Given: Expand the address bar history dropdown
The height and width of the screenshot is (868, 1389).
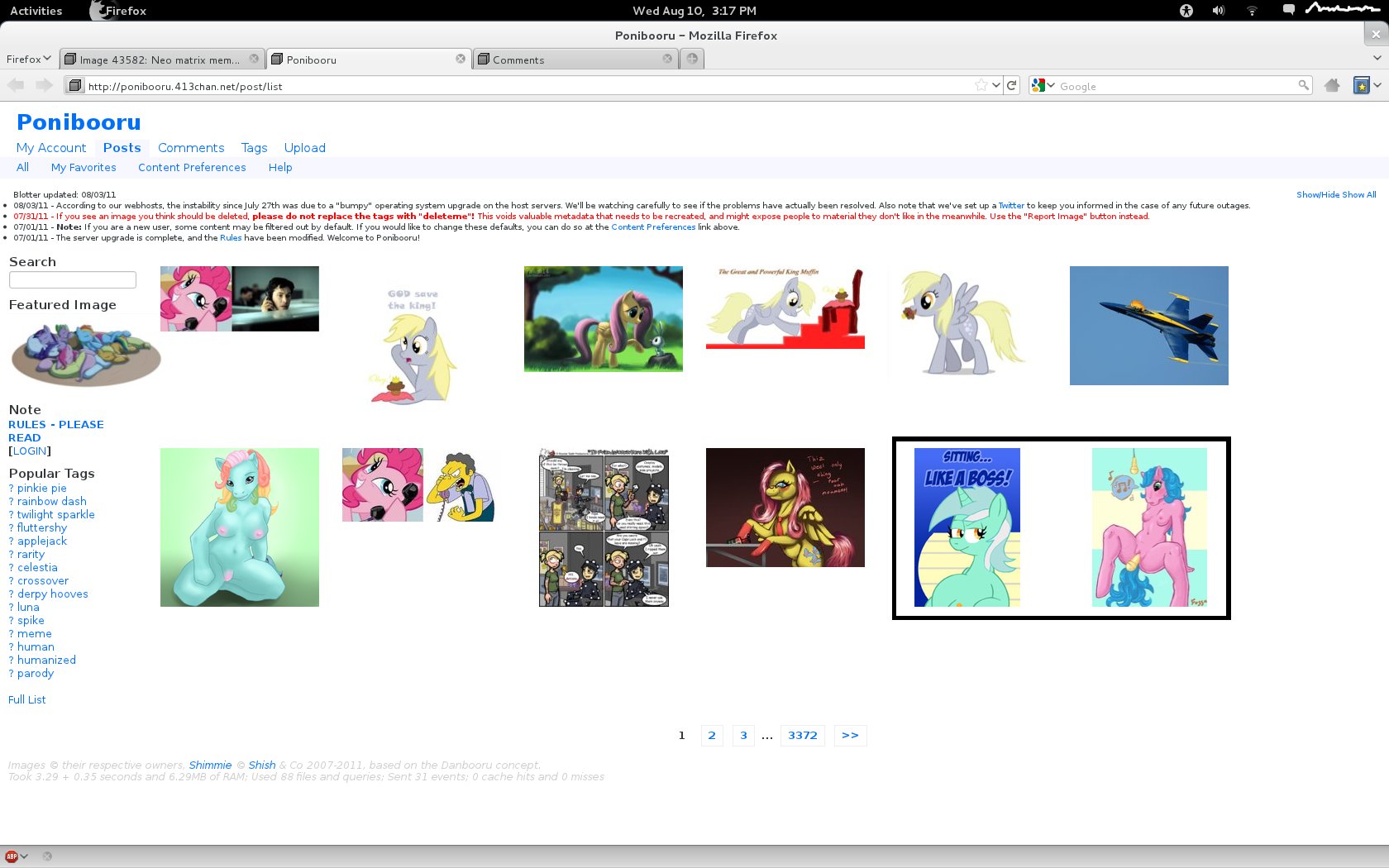Looking at the screenshot, I should [996, 85].
